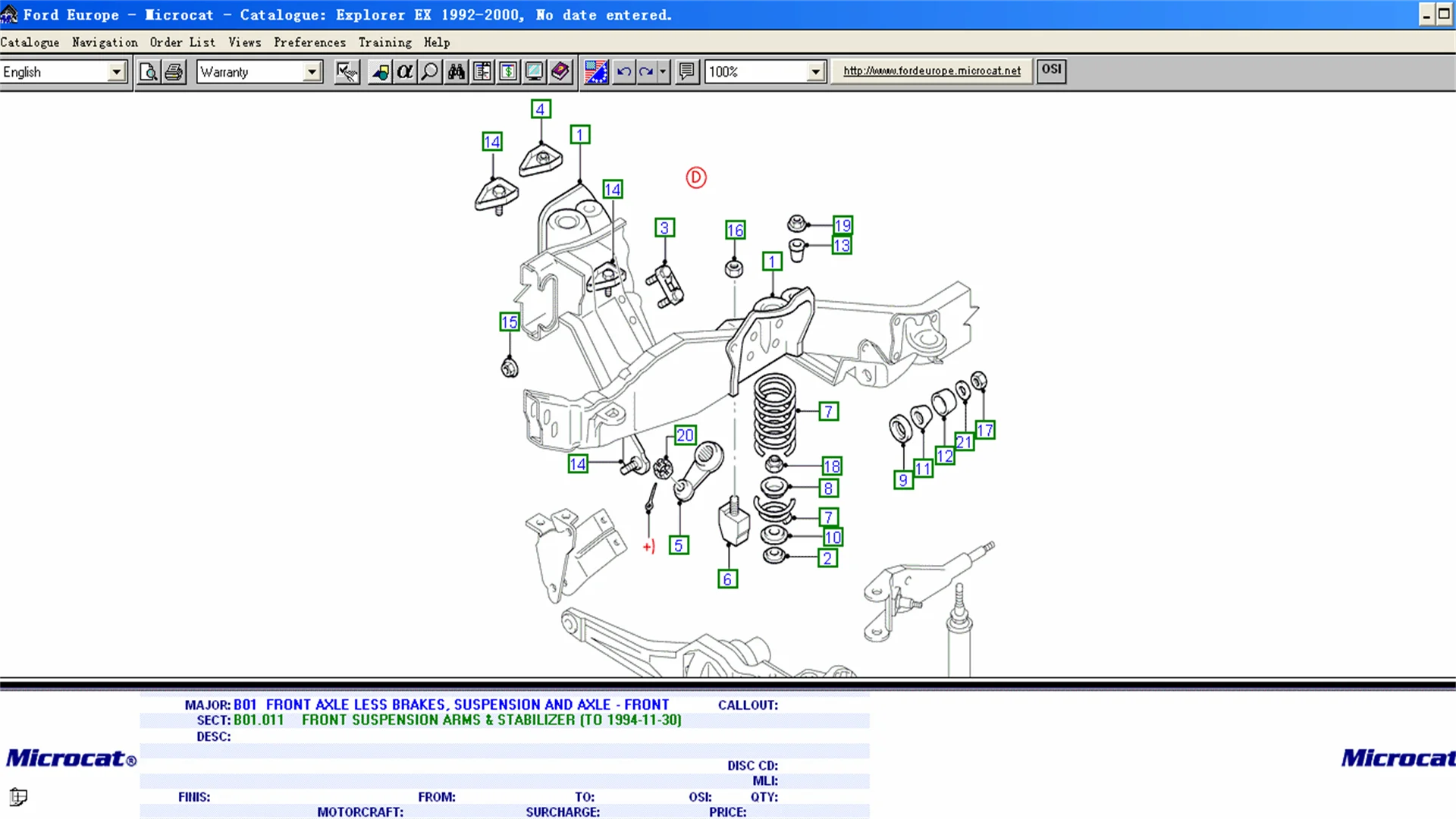Select callout 11 in the diagram

tap(923, 469)
